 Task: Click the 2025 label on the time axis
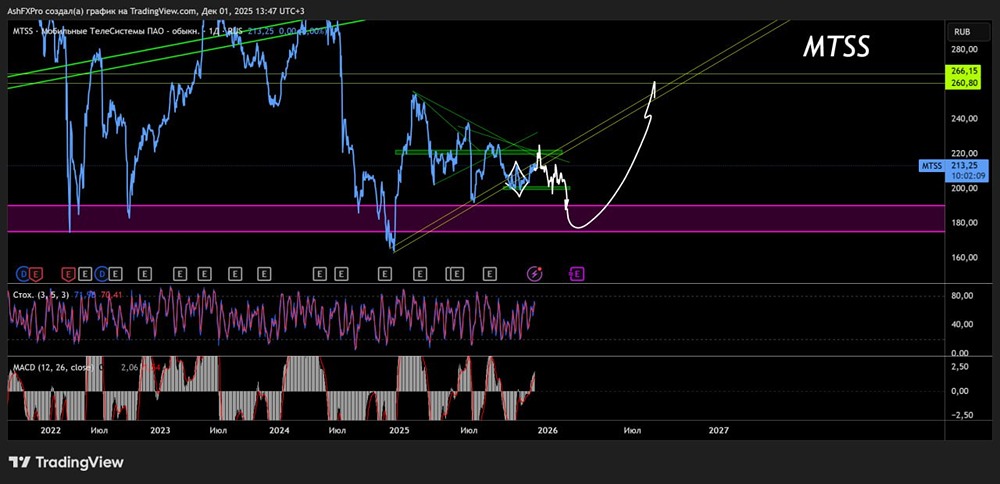[398, 430]
